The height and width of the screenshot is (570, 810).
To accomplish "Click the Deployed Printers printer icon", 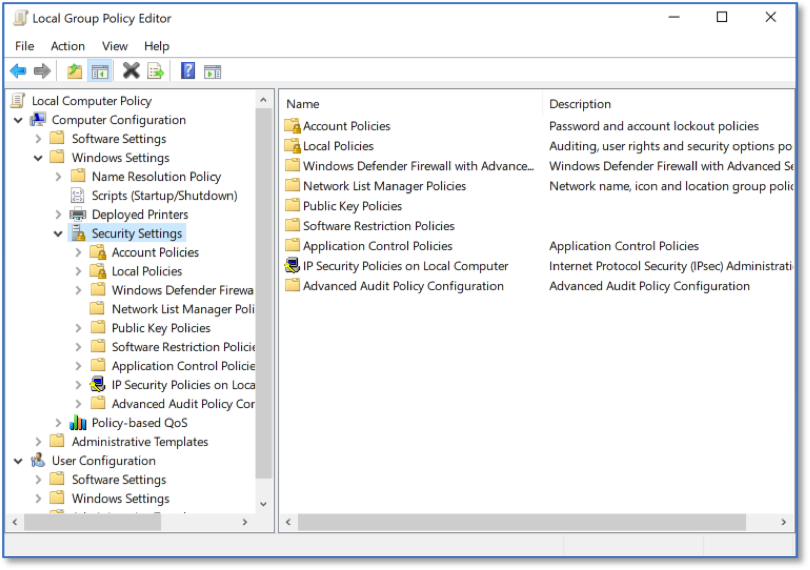I will [x=77, y=214].
